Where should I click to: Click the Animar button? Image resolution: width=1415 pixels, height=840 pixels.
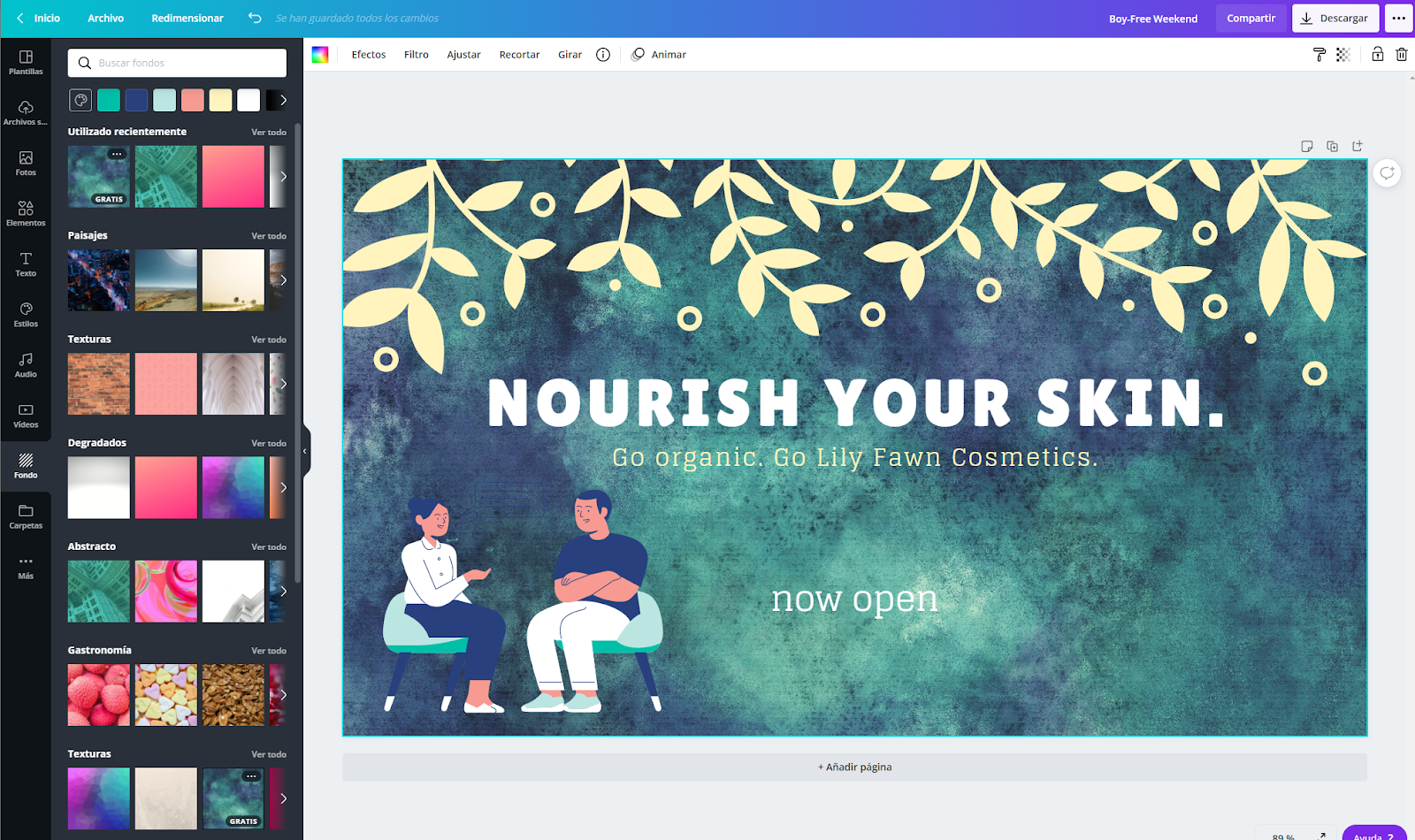click(x=659, y=55)
